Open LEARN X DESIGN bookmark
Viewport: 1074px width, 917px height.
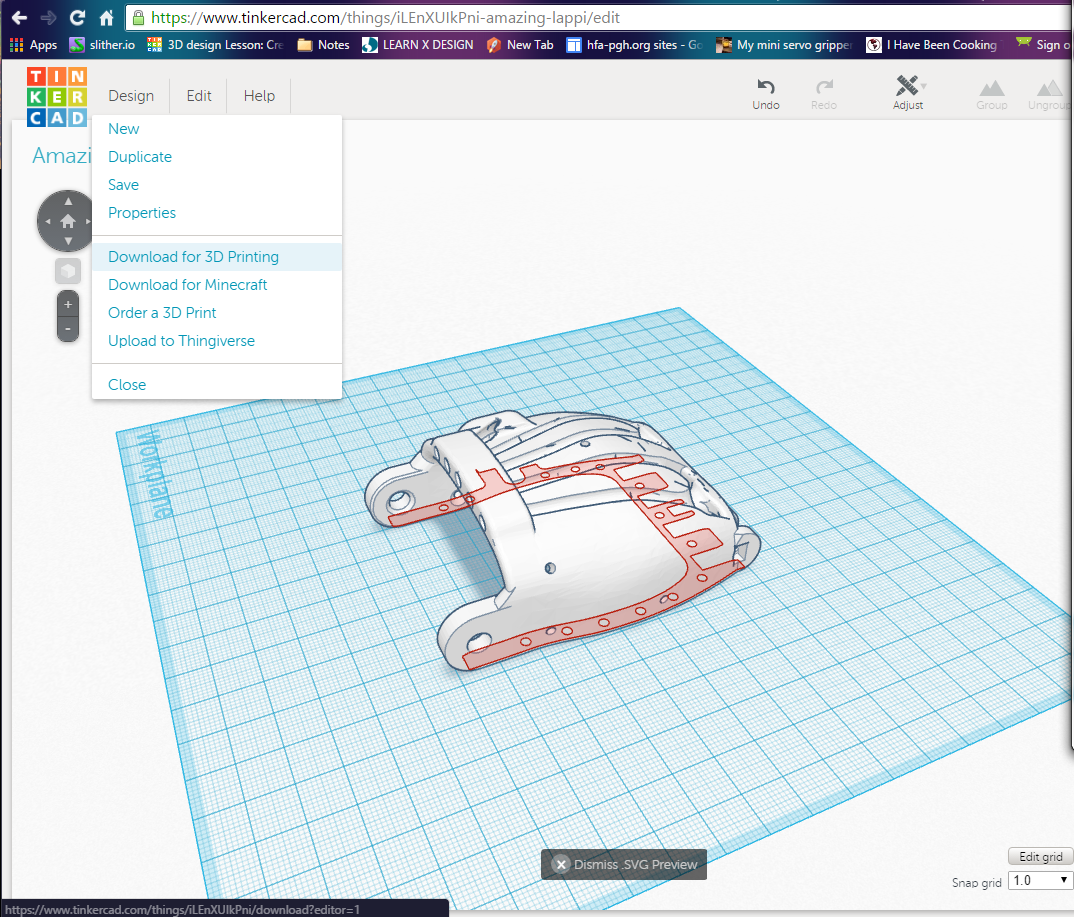pos(418,45)
